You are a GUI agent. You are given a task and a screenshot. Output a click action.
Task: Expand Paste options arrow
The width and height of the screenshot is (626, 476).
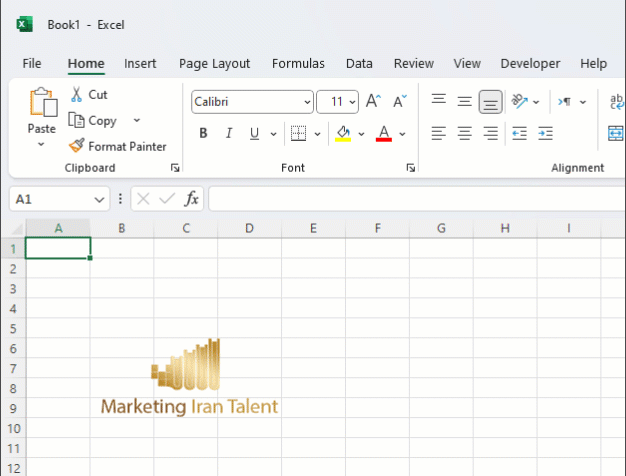pos(41,144)
